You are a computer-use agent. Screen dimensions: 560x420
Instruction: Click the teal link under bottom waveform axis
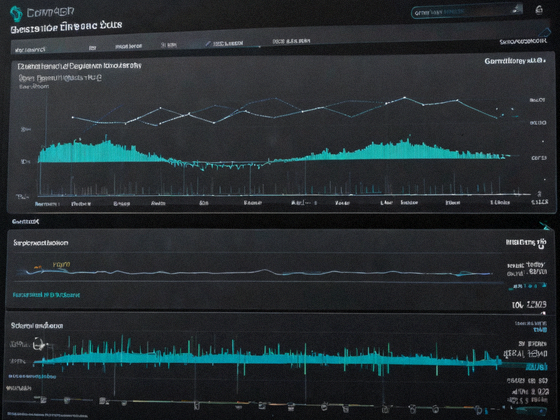click(32, 376)
